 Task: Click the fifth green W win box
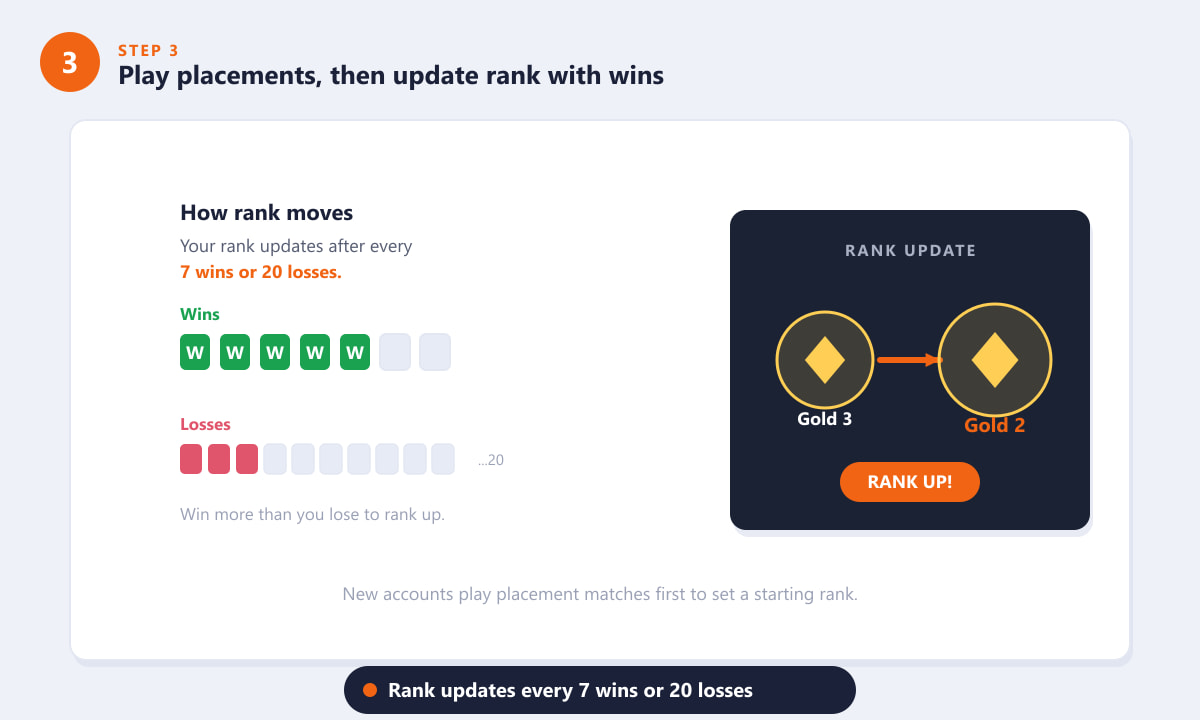[355, 352]
